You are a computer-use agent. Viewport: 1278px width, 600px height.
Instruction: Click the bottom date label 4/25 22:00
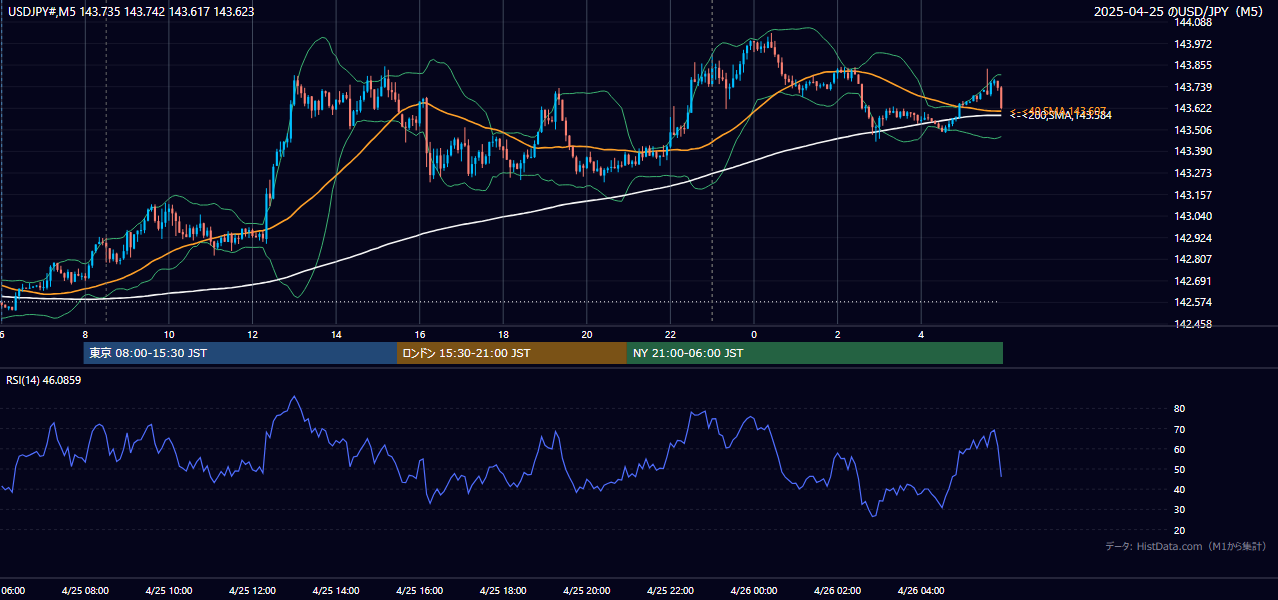pyautogui.click(x=670, y=590)
